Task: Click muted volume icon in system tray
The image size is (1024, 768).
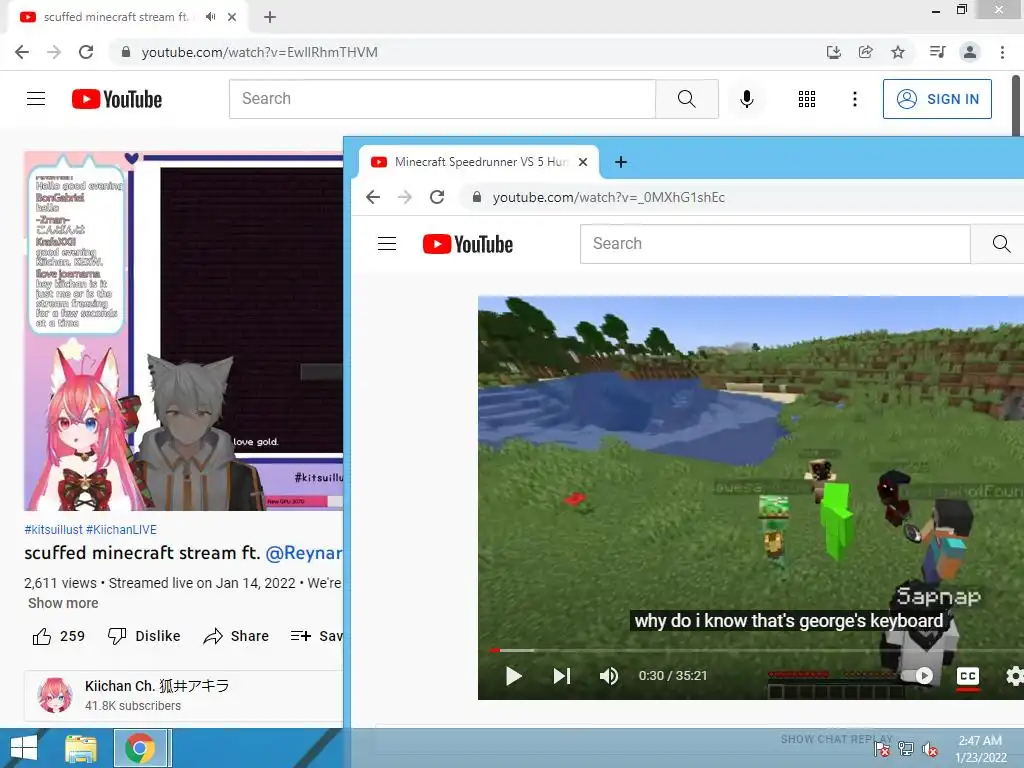Action: (929, 749)
